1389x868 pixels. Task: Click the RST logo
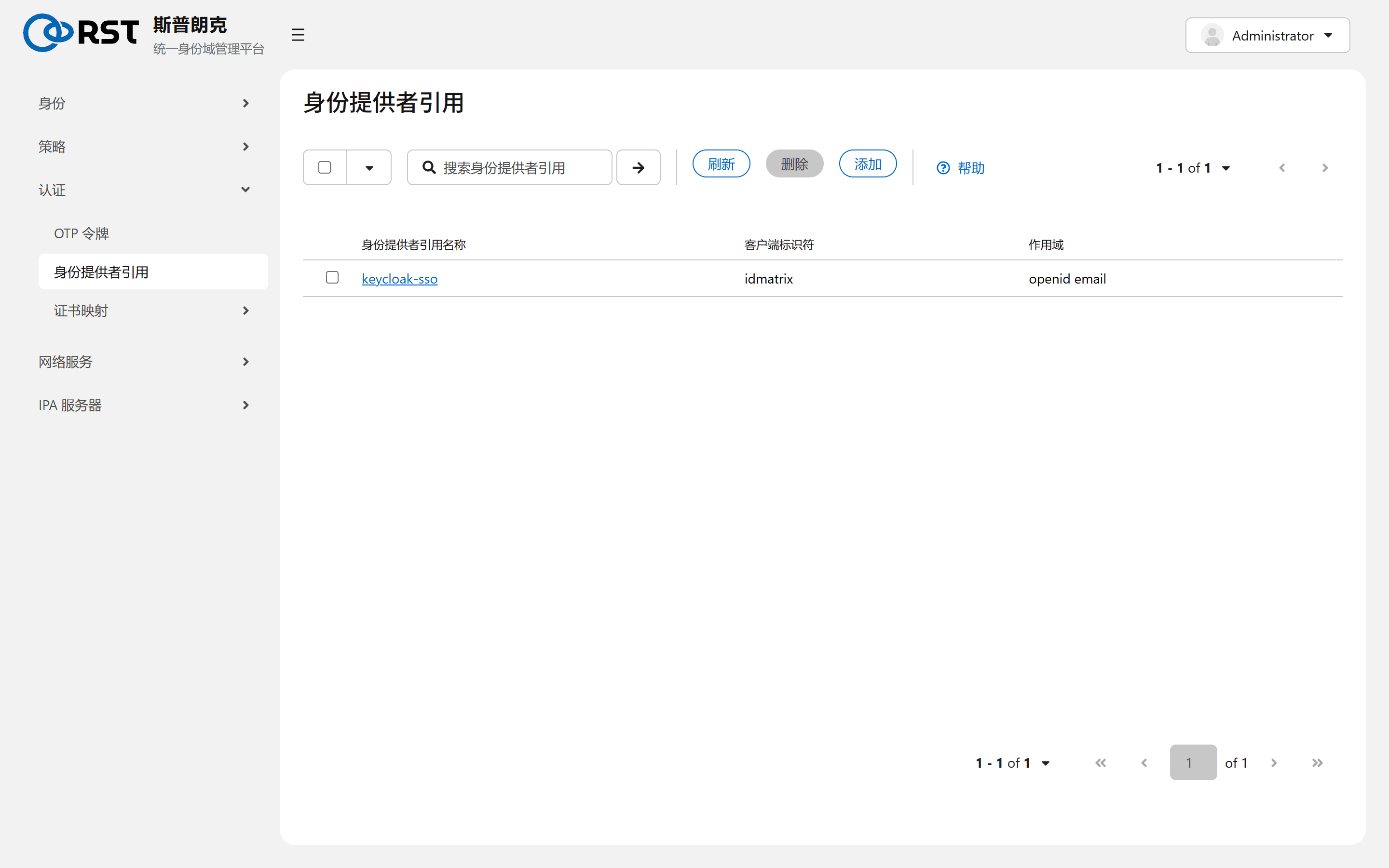click(x=81, y=33)
